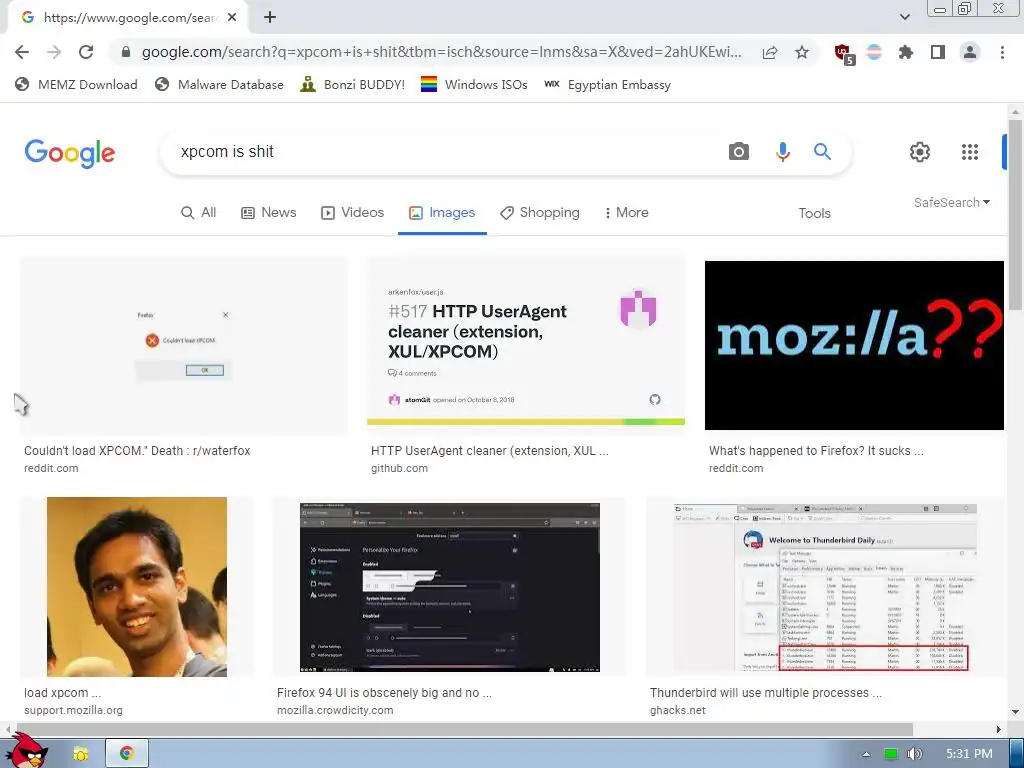Open the Chrome three-dot menu
This screenshot has width=1024, height=768.
(1002, 52)
